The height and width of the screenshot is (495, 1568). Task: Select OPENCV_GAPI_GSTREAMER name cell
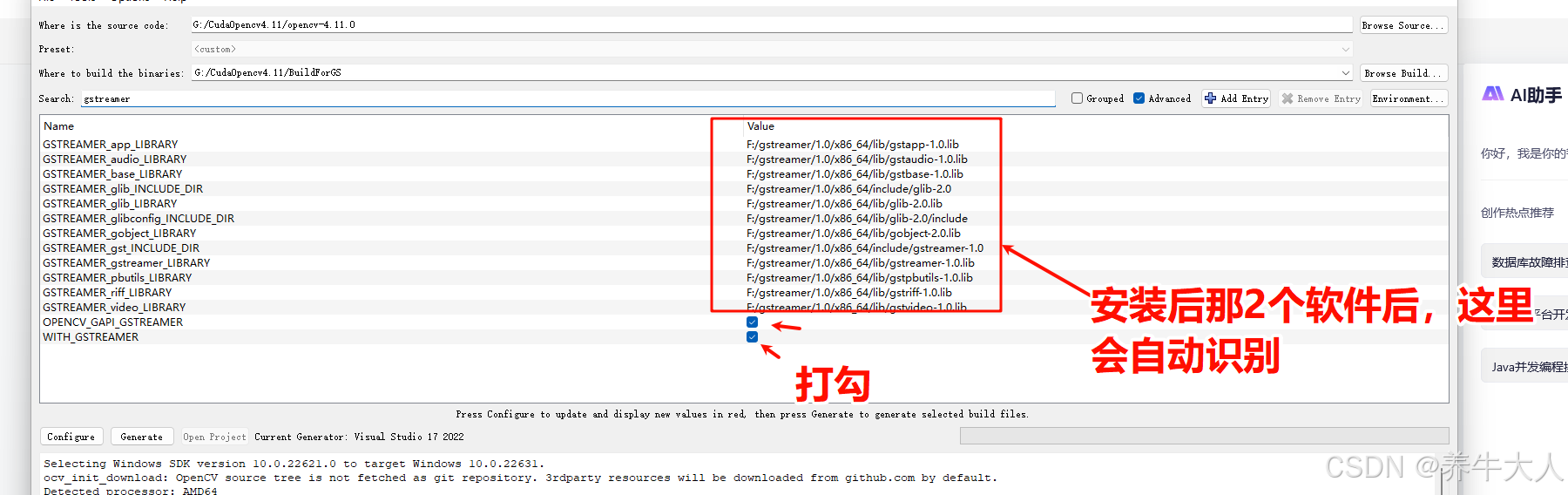coord(113,322)
